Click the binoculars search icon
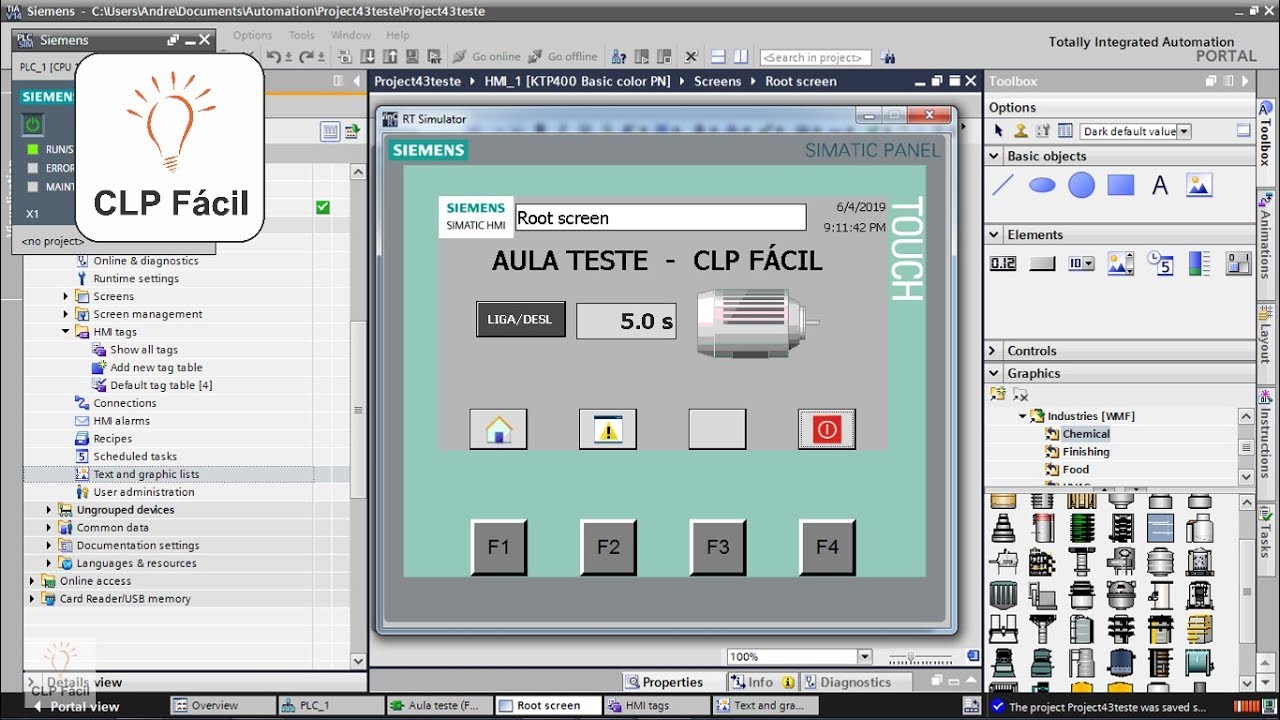The height and width of the screenshot is (720, 1280). point(888,57)
